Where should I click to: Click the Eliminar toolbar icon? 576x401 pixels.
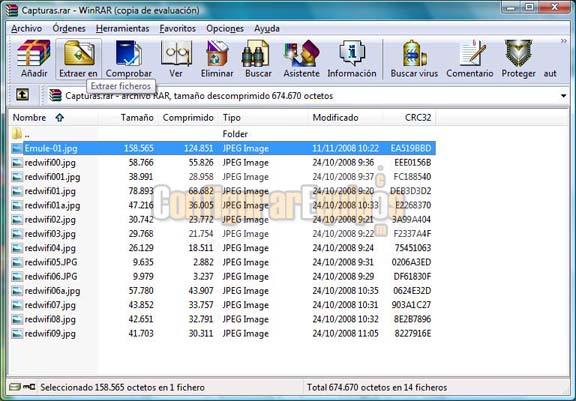(217, 53)
